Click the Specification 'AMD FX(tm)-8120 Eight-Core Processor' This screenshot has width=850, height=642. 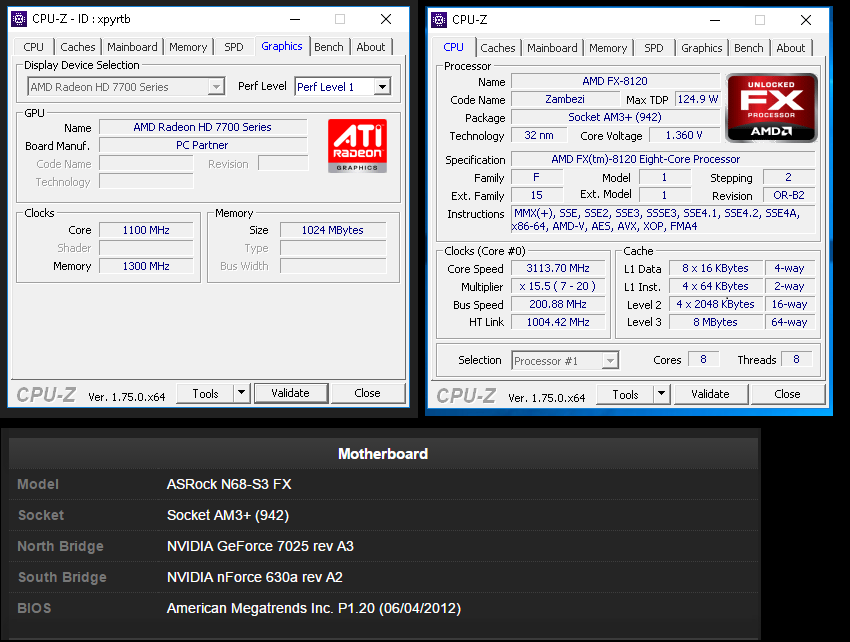(663, 159)
